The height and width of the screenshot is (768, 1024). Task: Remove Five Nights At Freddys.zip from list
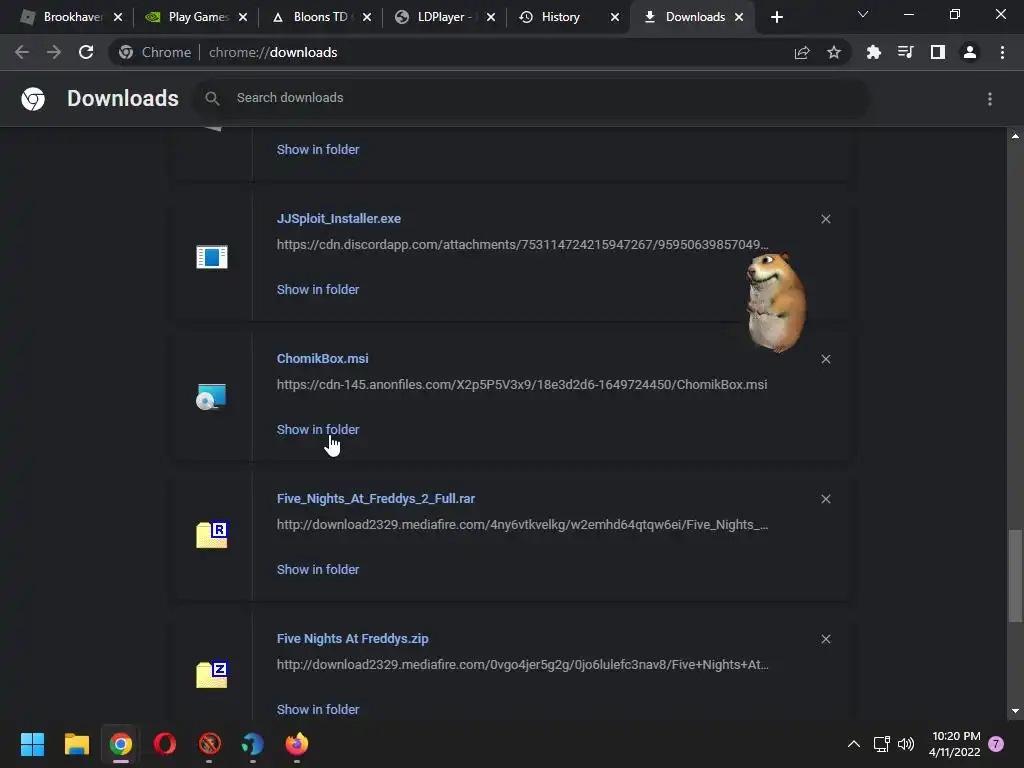coord(825,639)
